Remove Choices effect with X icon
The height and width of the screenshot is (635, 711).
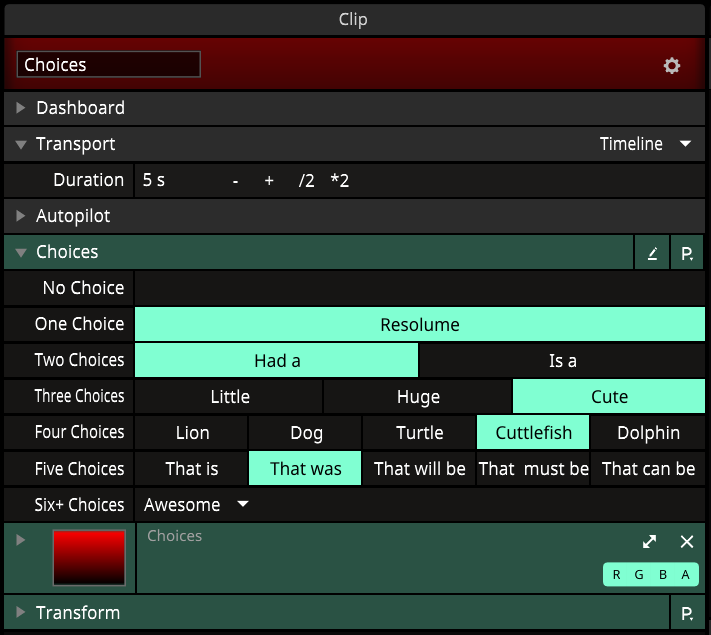coord(687,541)
